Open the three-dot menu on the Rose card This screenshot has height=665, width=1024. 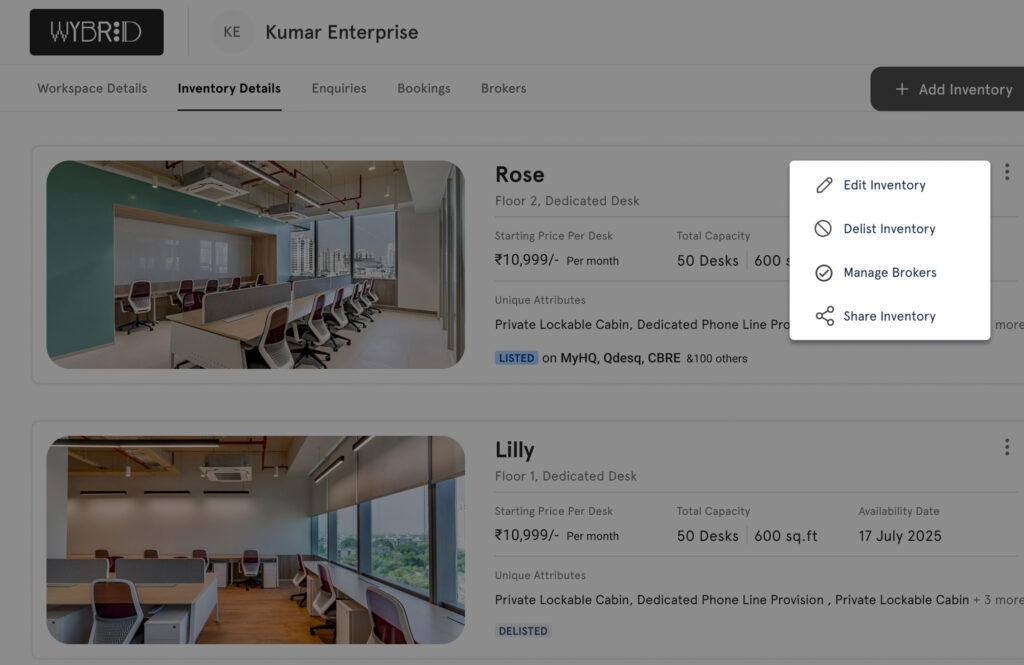click(1006, 172)
